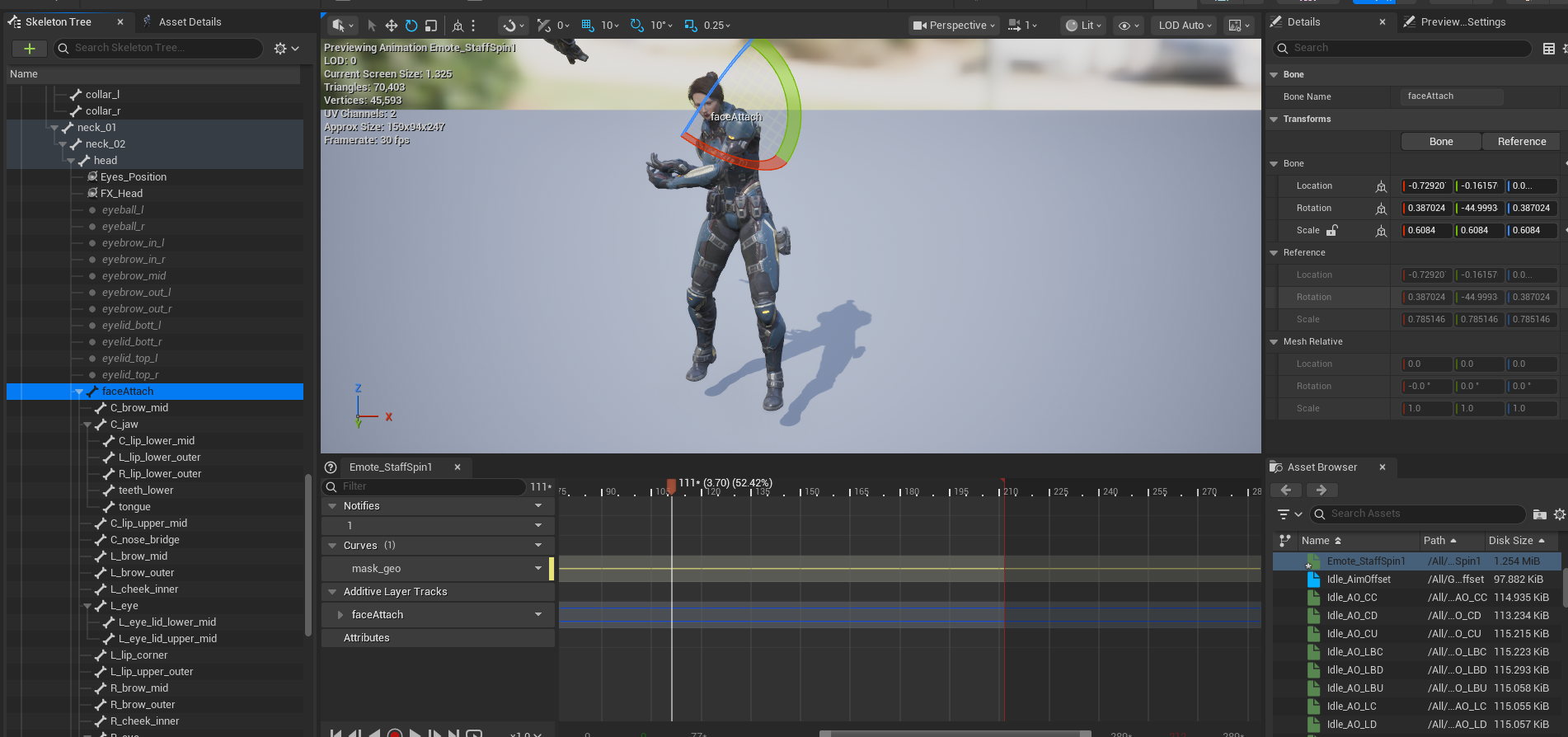Expand the faceAttach additive layer track

[x=340, y=615]
